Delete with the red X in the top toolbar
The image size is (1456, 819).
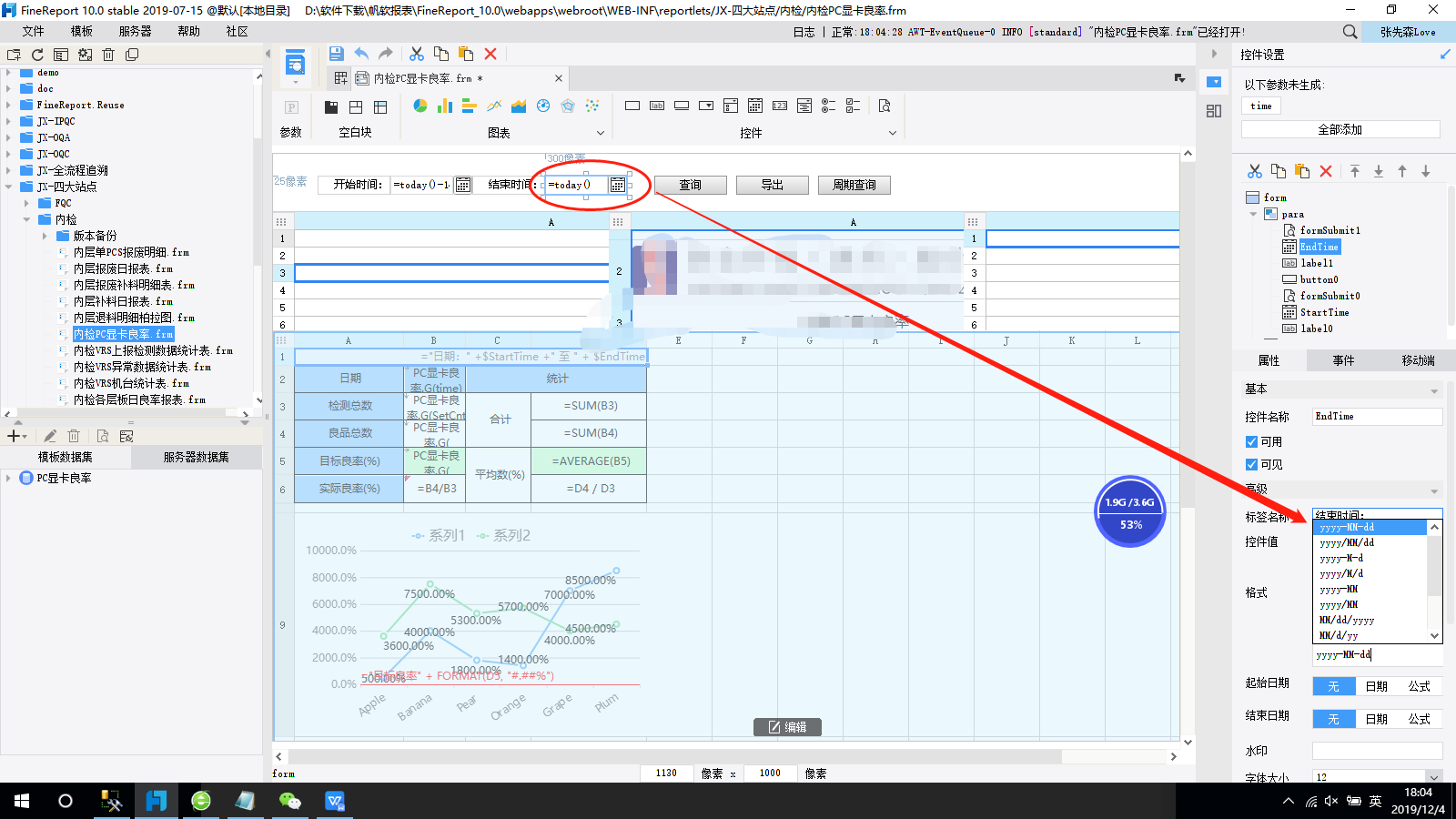point(490,54)
